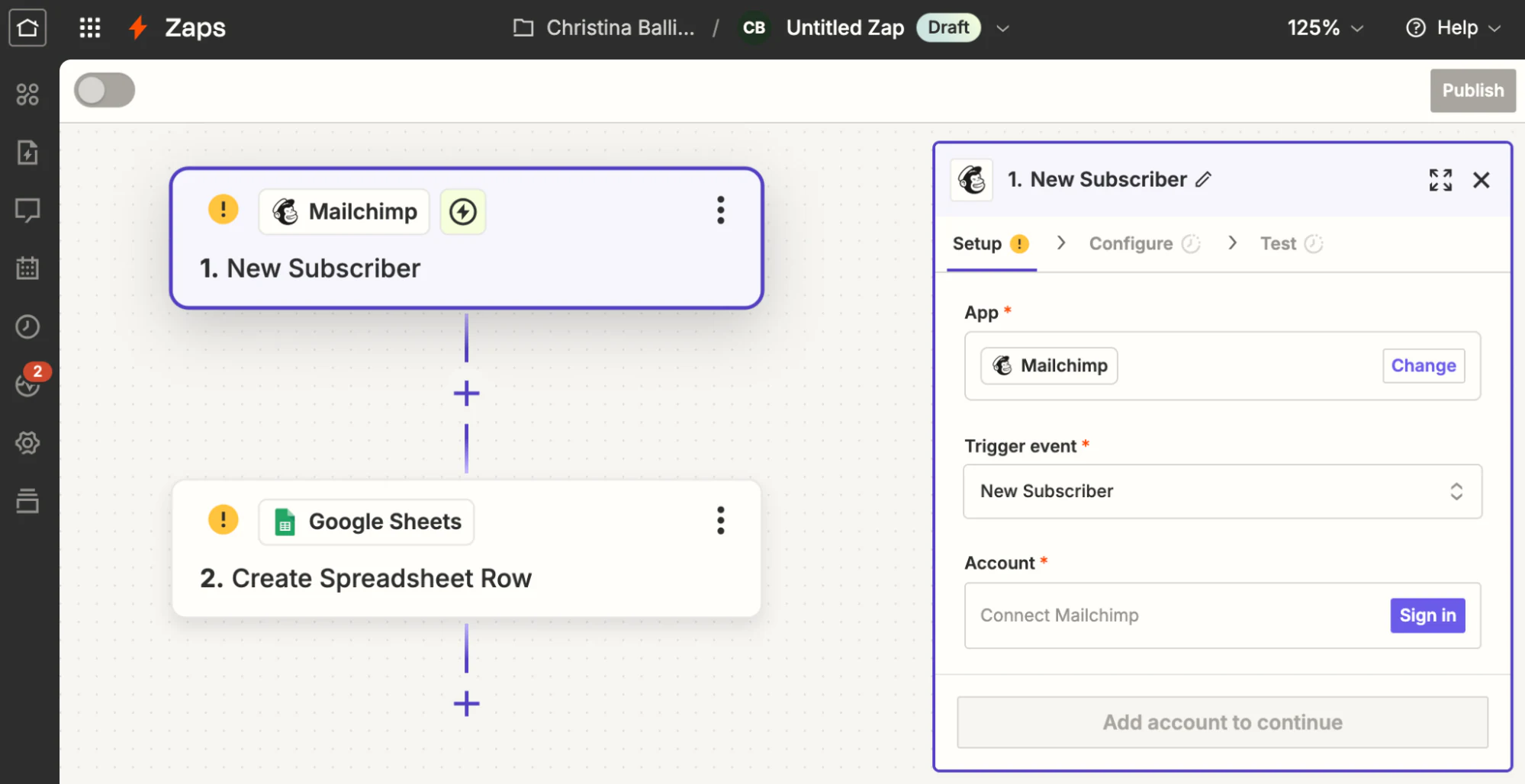The height and width of the screenshot is (784, 1525).
Task: Click Add account to continue button
Action: (x=1222, y=722)
